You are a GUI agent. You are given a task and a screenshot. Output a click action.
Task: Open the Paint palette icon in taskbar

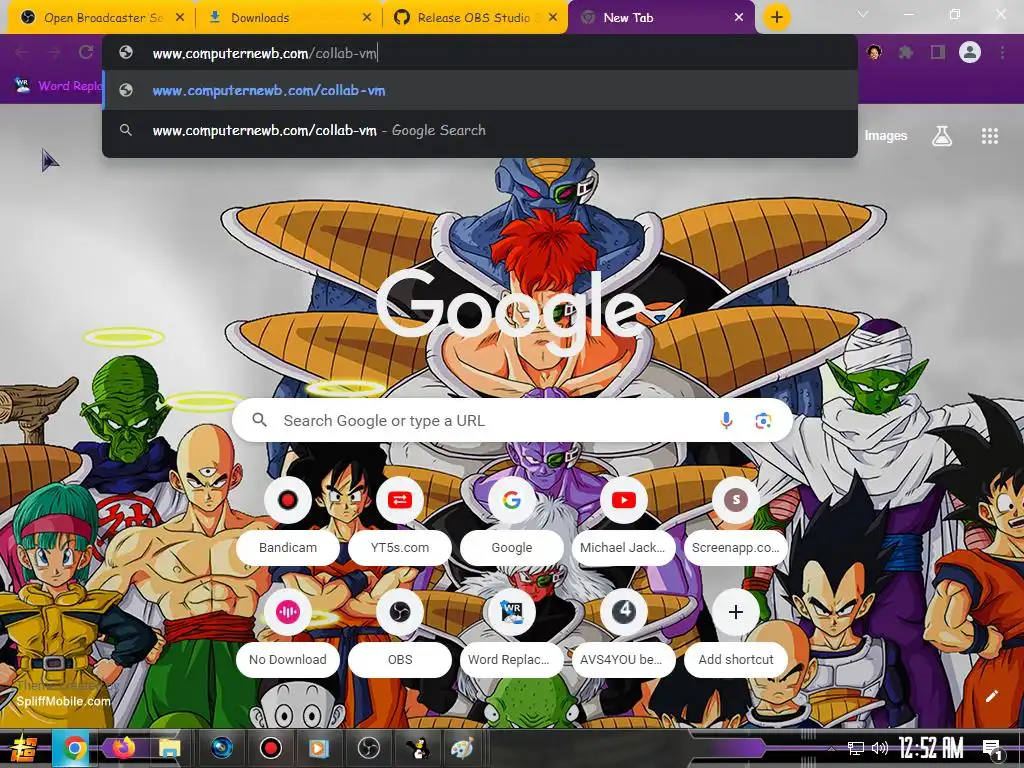pyautogui.click(x=463, y=748)
